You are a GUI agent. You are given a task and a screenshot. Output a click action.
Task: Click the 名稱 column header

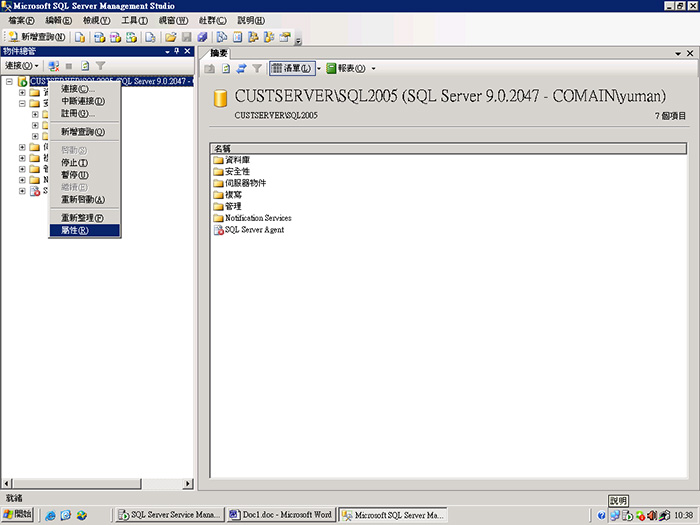[448, 149]
